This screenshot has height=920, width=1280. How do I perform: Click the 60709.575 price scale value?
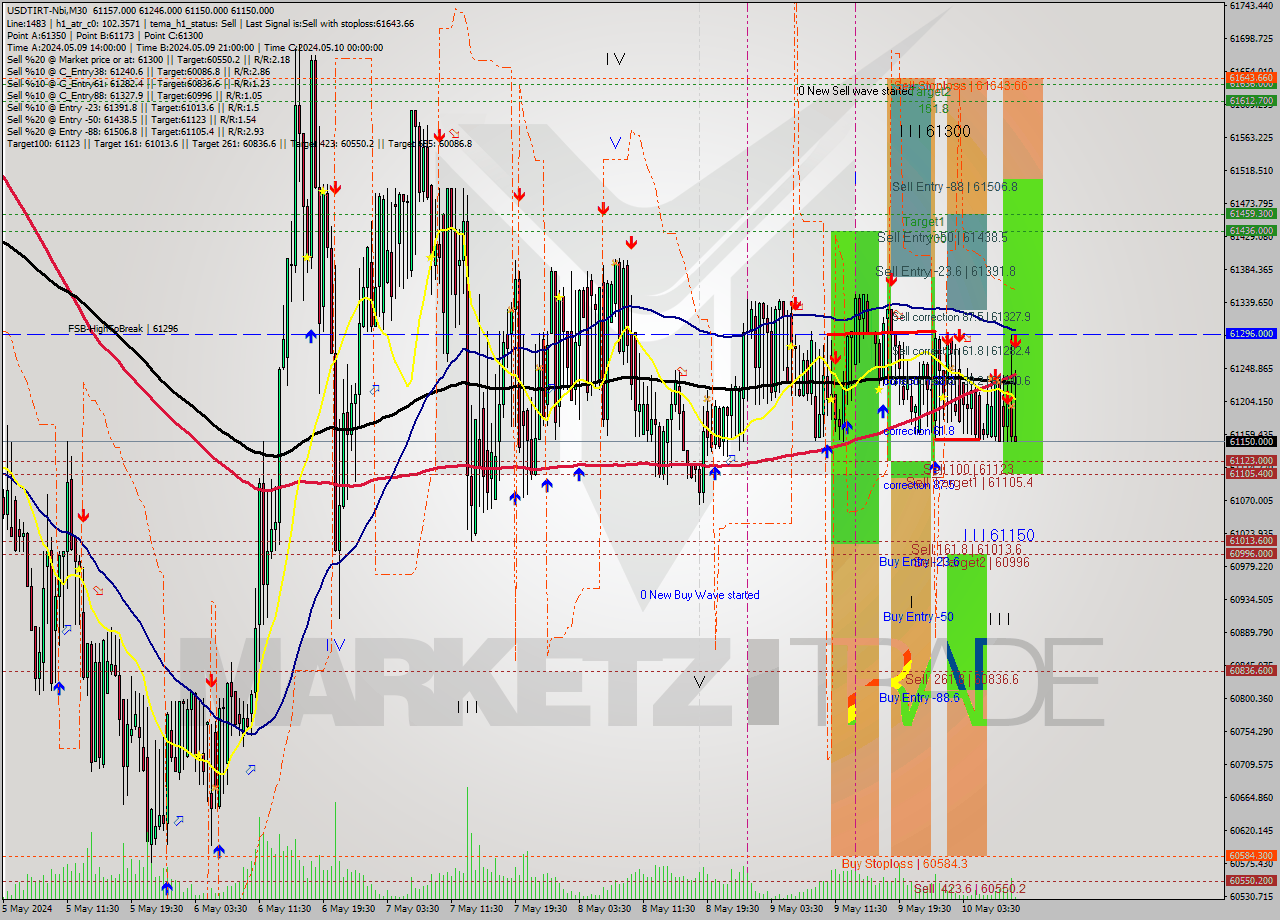pos(1251,764)
